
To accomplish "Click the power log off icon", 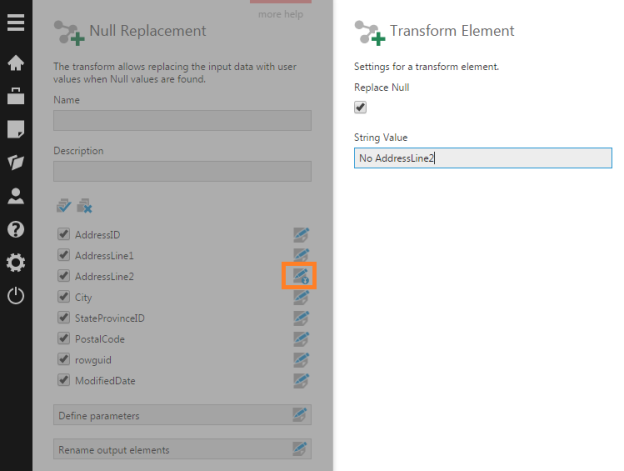I will click(16, 296).
